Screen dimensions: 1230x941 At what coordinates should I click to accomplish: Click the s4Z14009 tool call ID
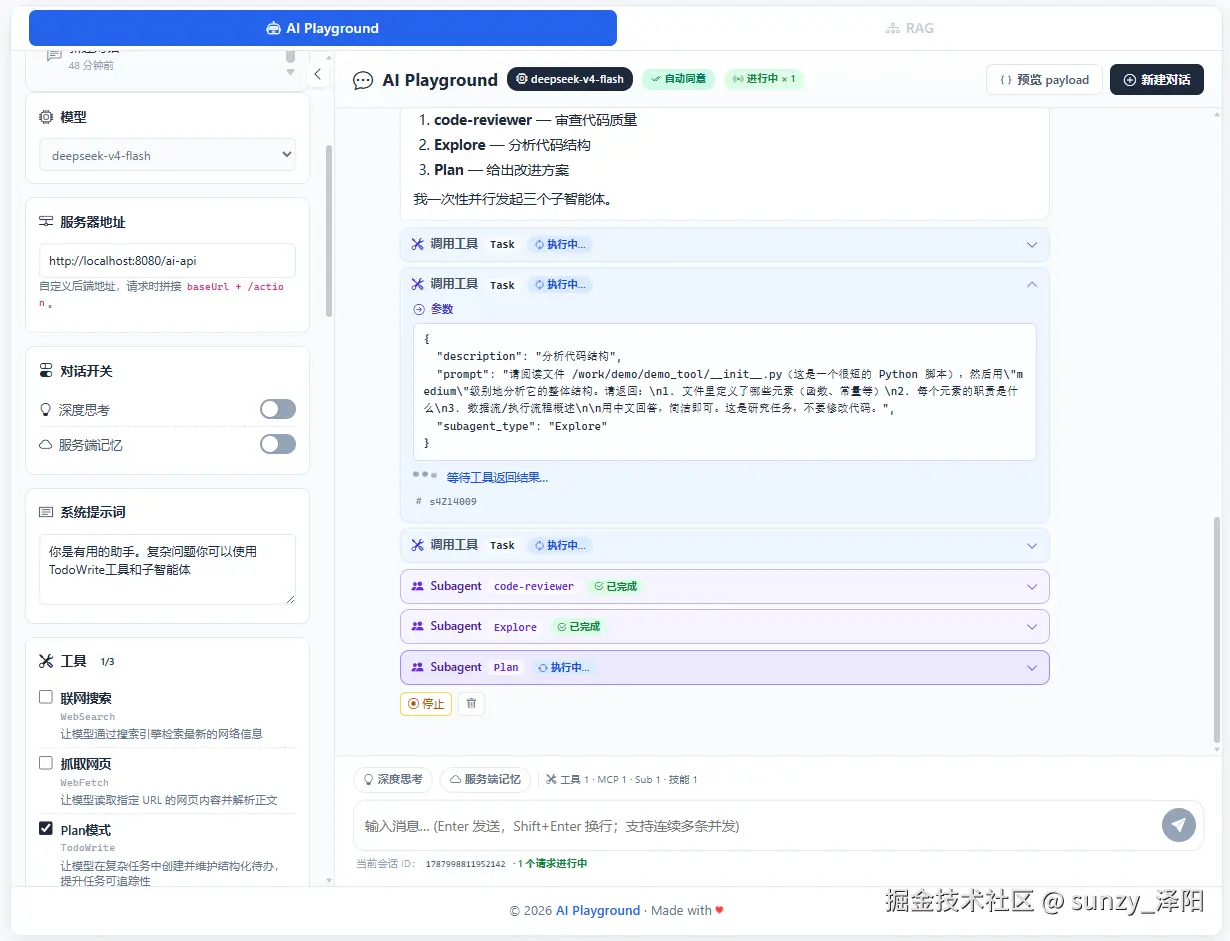[x=452, y=501]
